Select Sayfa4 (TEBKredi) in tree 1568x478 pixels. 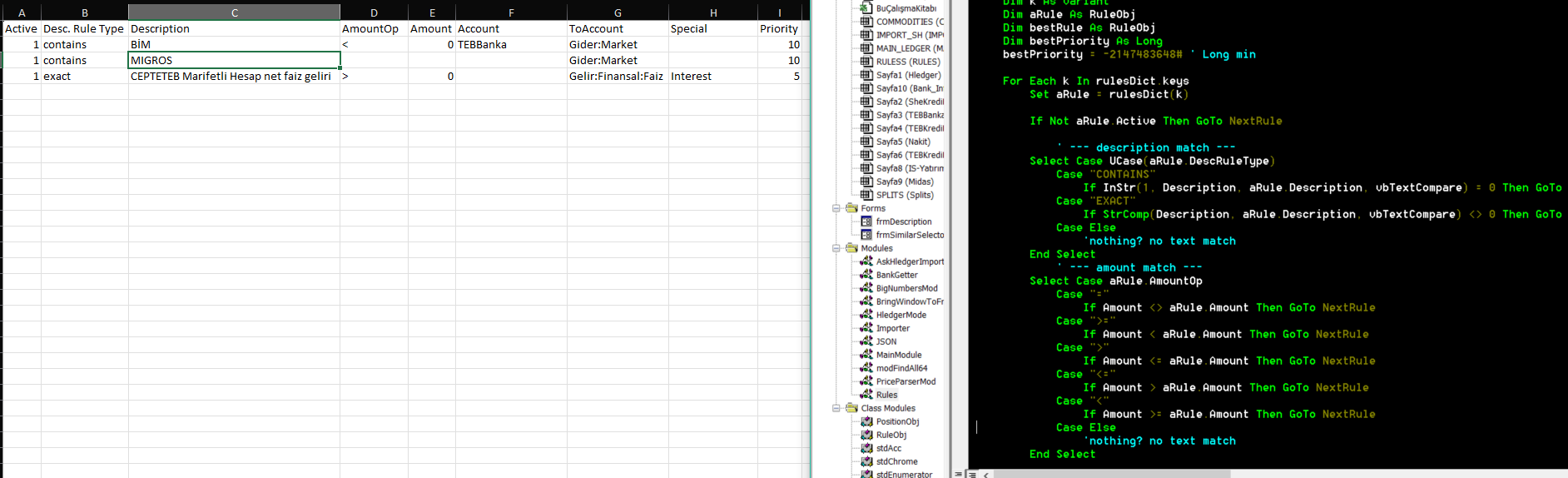click(x=910, y=128)
